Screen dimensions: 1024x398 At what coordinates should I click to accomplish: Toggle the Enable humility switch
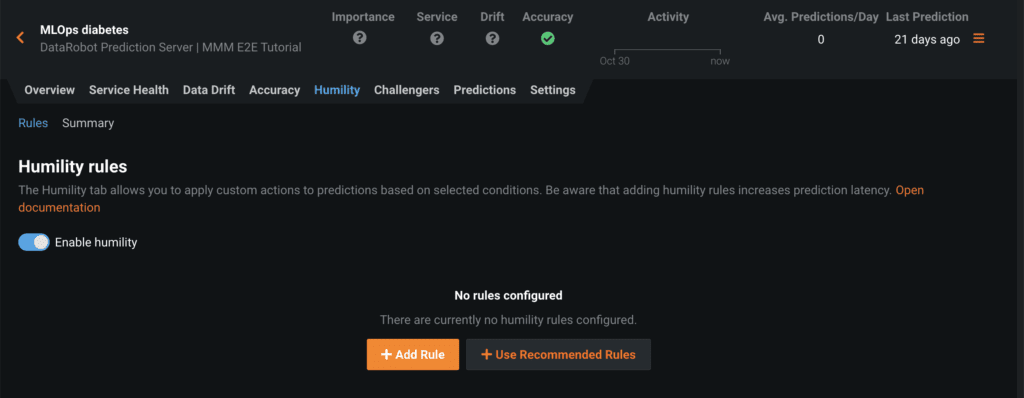click(34, 242)
